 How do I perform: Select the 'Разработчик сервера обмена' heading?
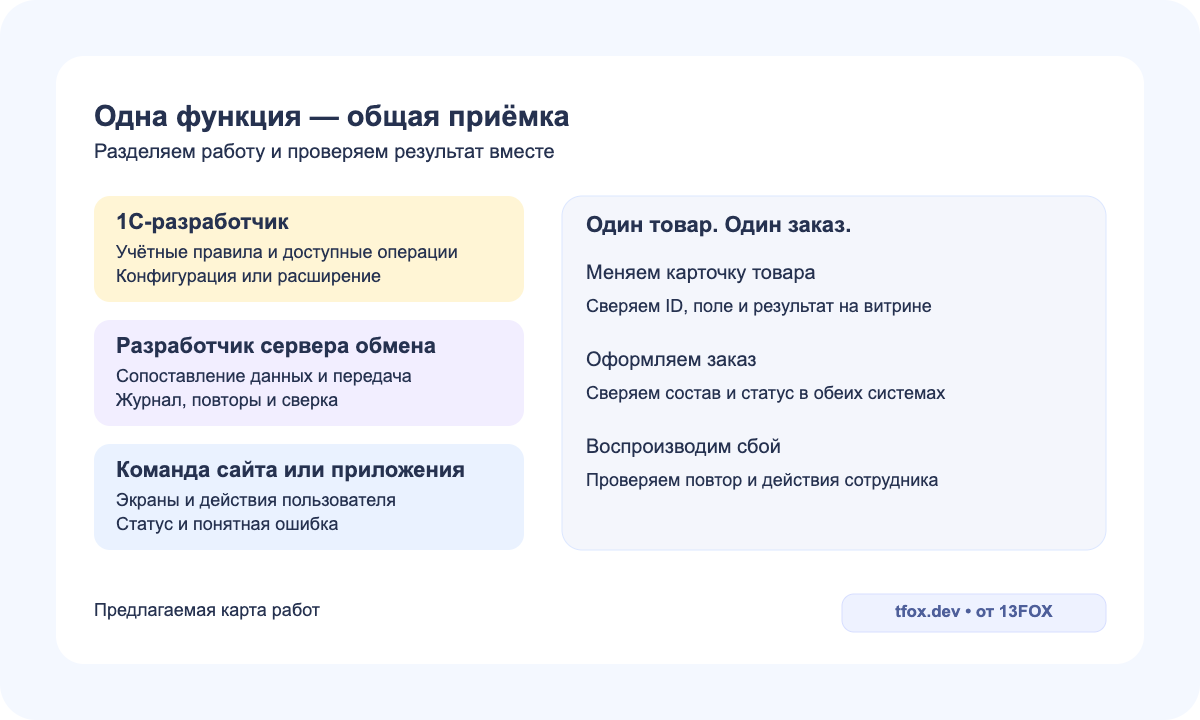coord(276,346)
